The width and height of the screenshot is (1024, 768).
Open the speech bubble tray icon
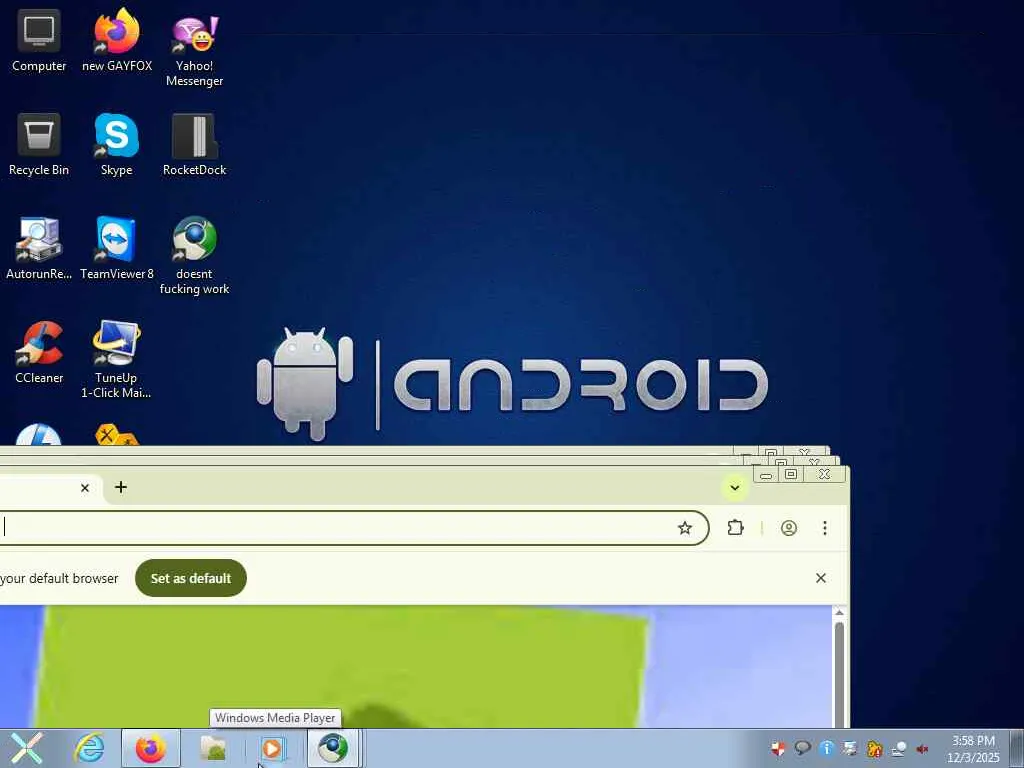coord(802,748)
